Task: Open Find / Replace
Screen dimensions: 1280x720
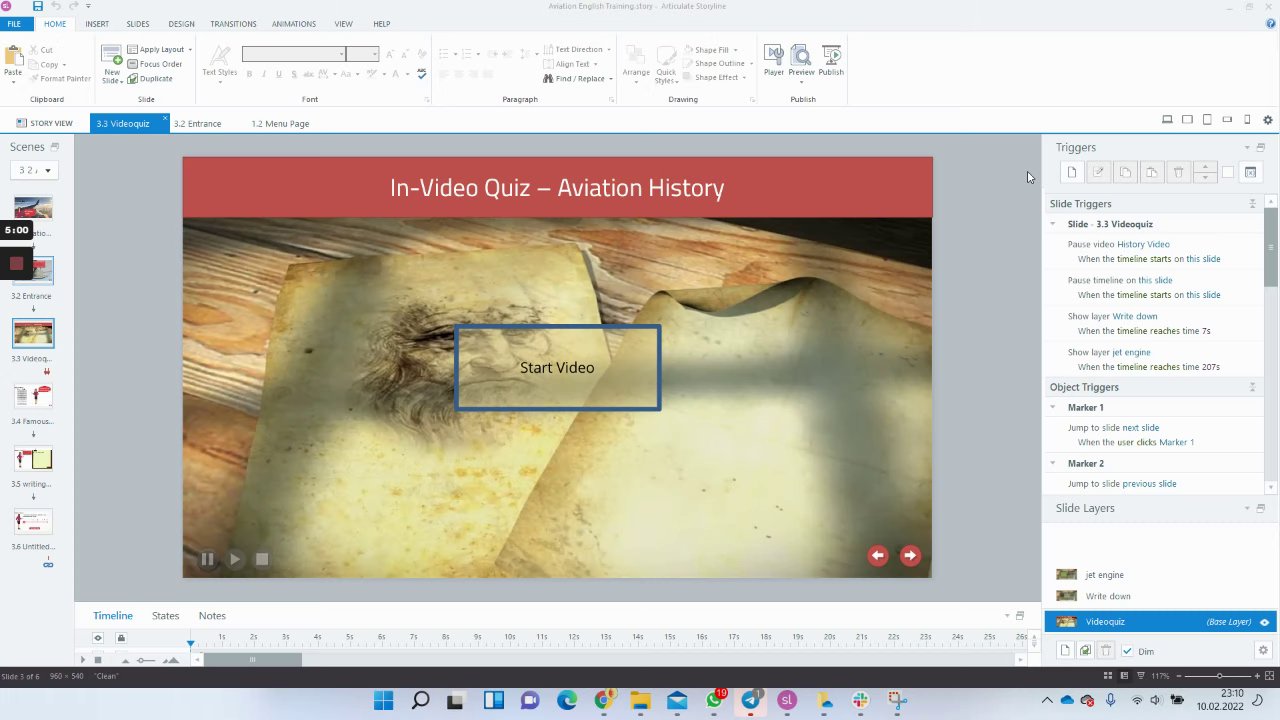Action: coord(575,79)
